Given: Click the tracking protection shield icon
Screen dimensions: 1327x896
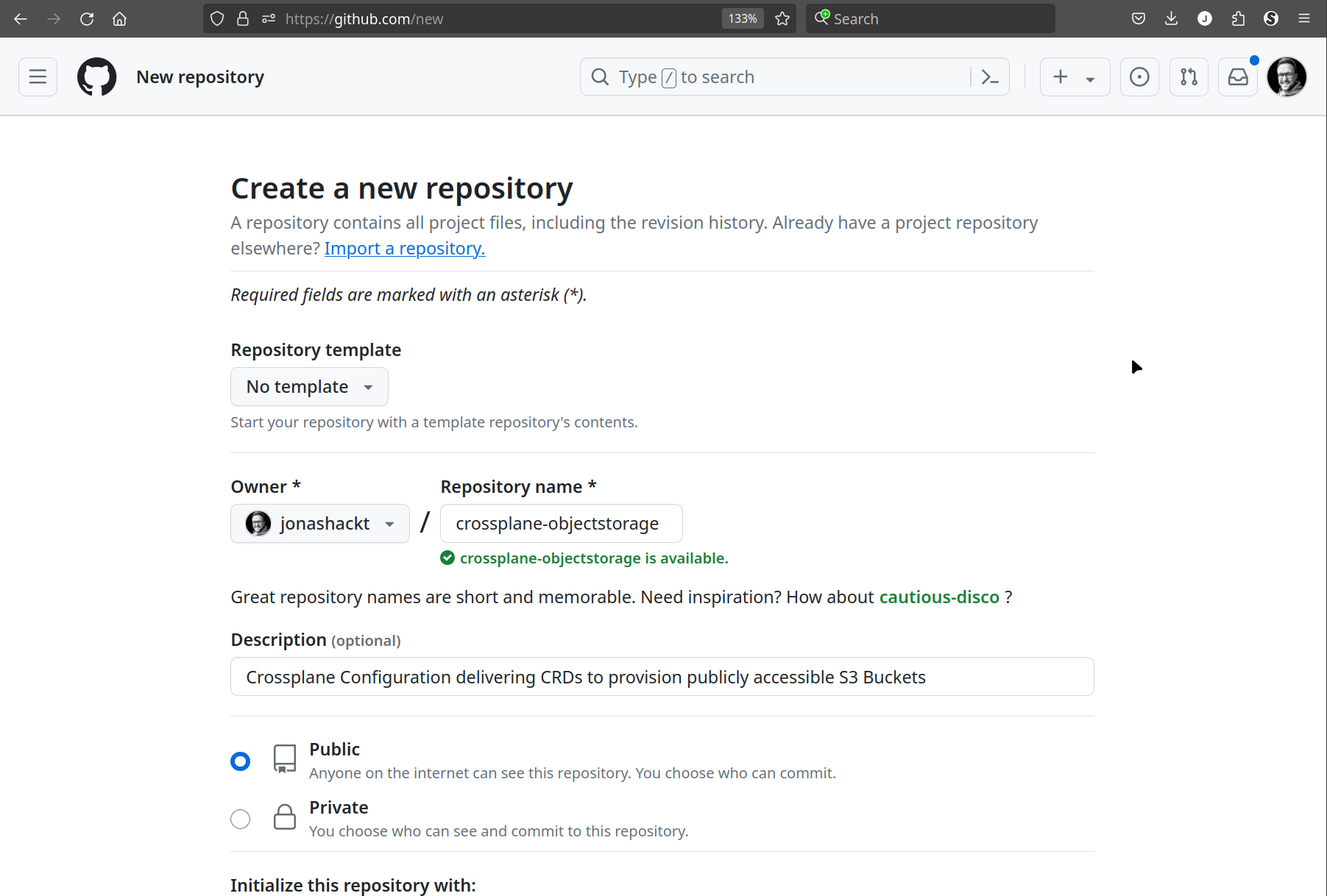Looking at the screenshot, I should point(217,19).
